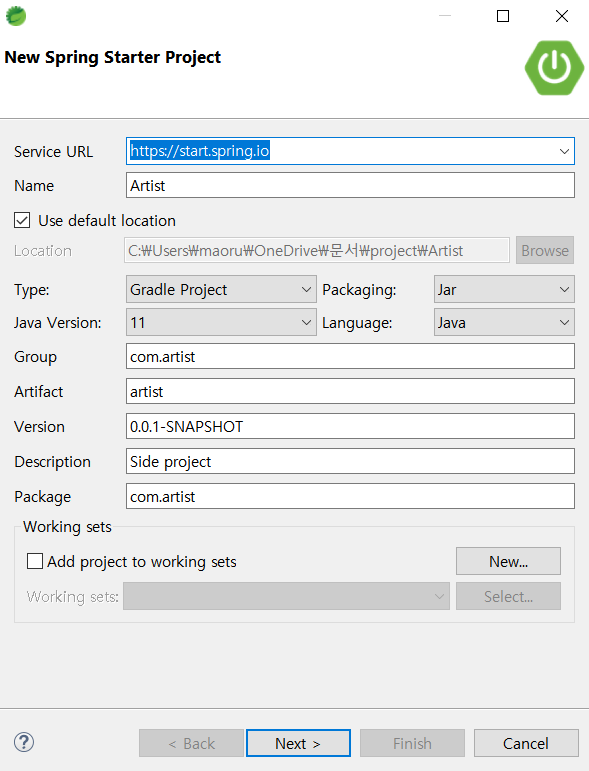Click the Group field containing com.artist
Screen dimensions: 589x771
pos(350,356)
